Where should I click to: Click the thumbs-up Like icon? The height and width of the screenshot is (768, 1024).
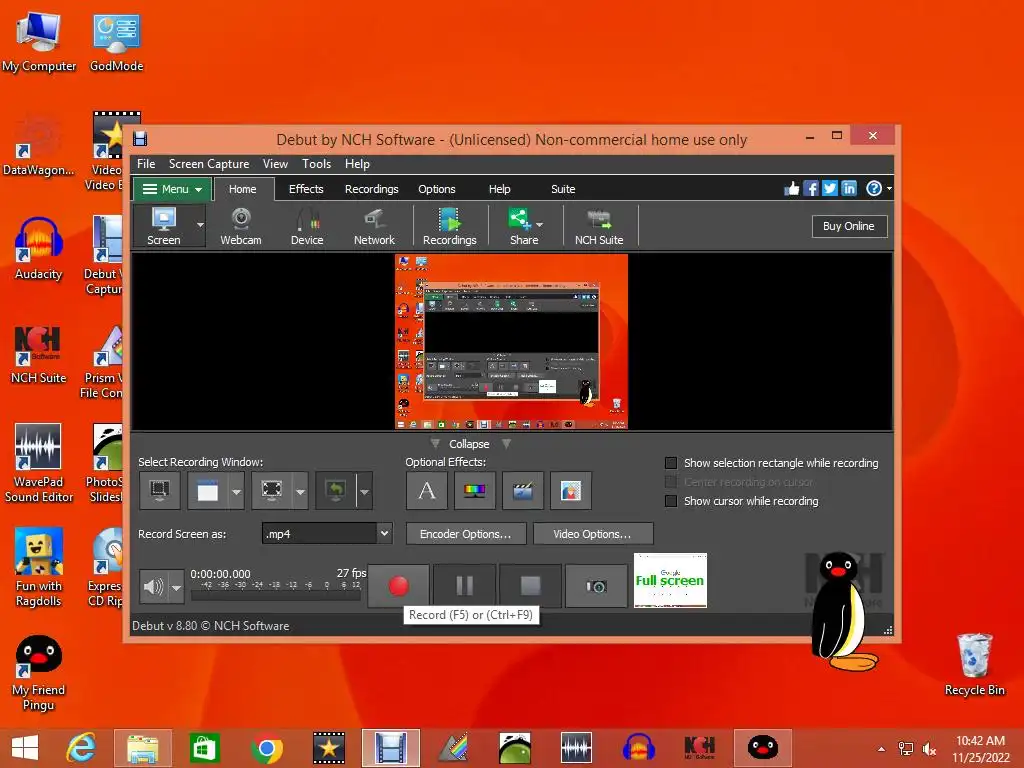tap(792, 189)
